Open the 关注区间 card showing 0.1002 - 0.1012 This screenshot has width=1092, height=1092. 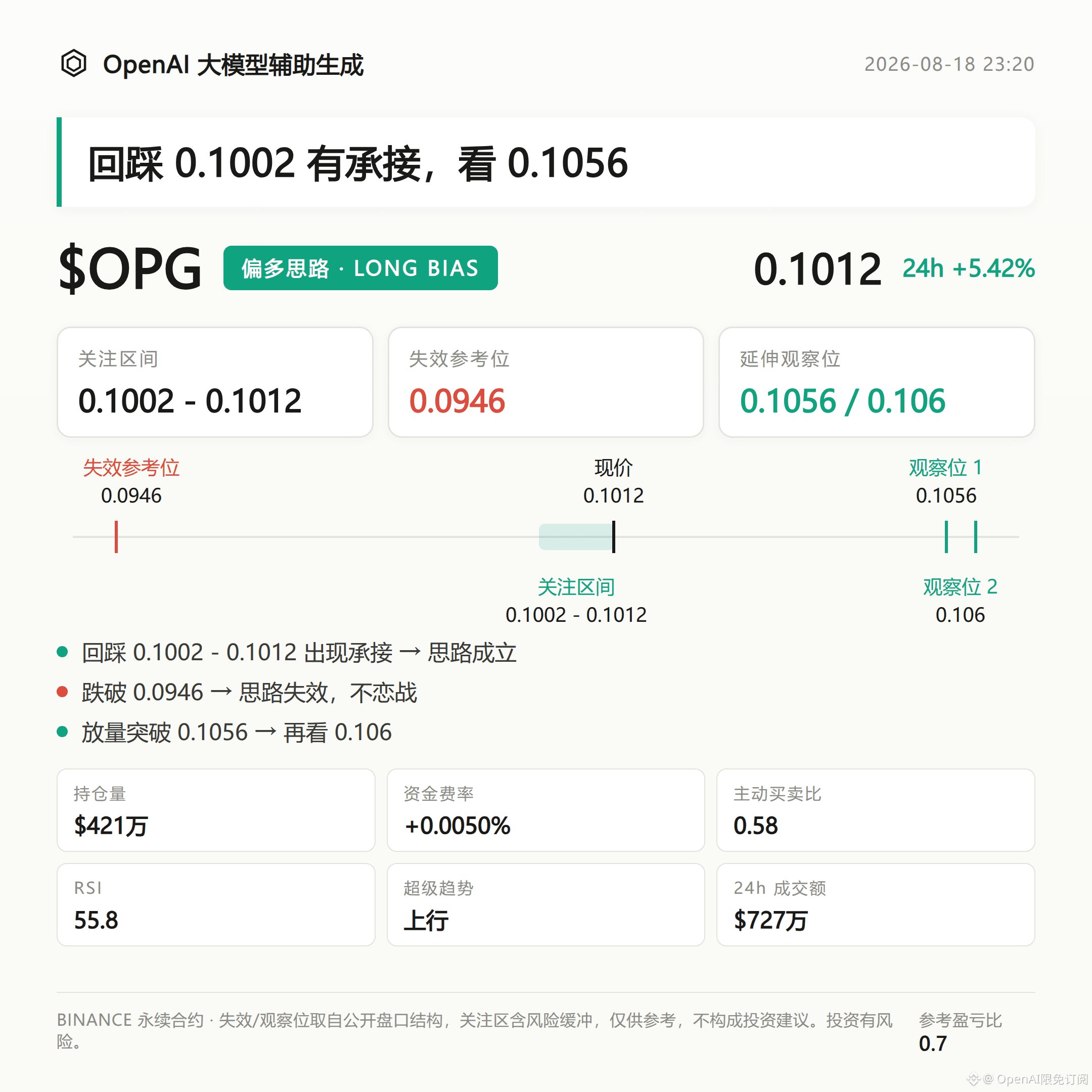coord(215,382)
